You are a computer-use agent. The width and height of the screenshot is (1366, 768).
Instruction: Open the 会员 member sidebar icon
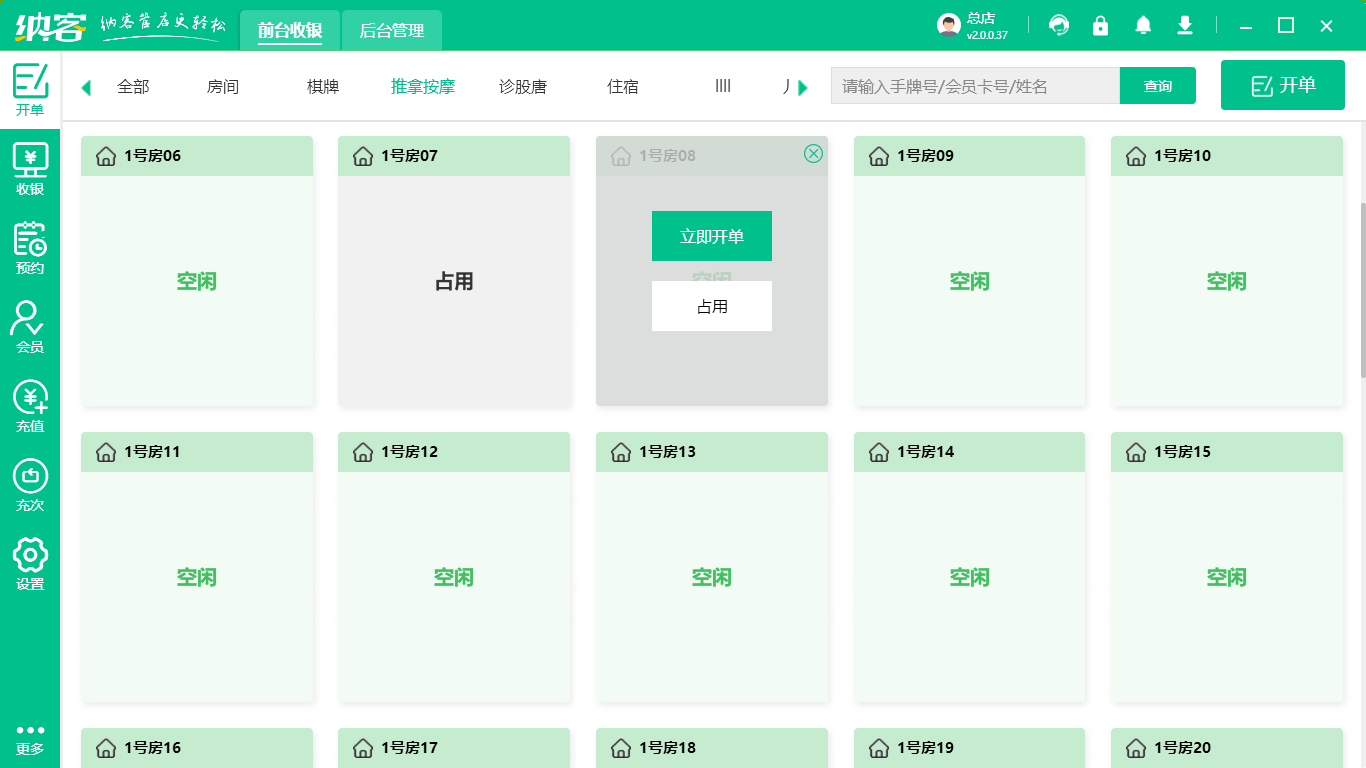(x=30, y=327)
